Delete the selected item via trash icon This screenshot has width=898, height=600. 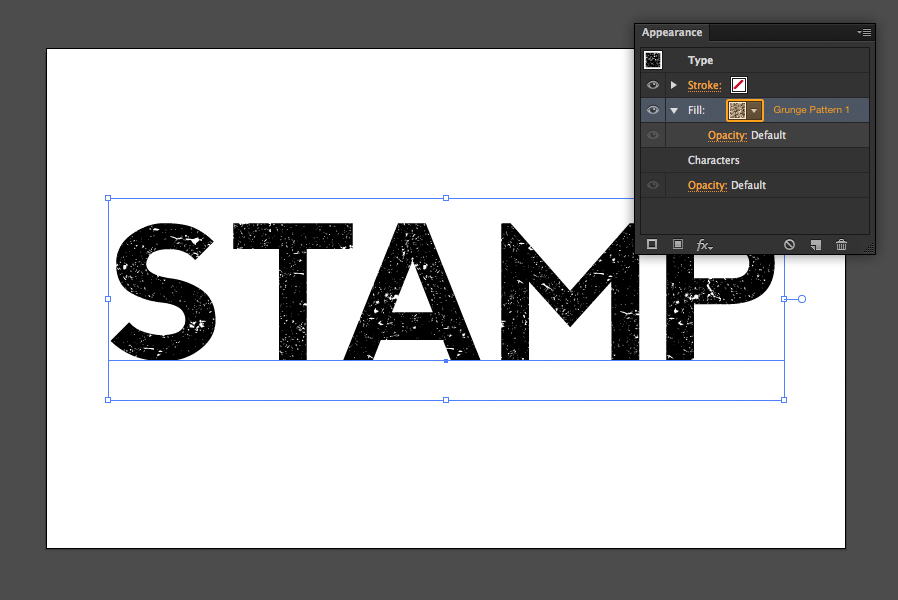click(x=841, y=243)
